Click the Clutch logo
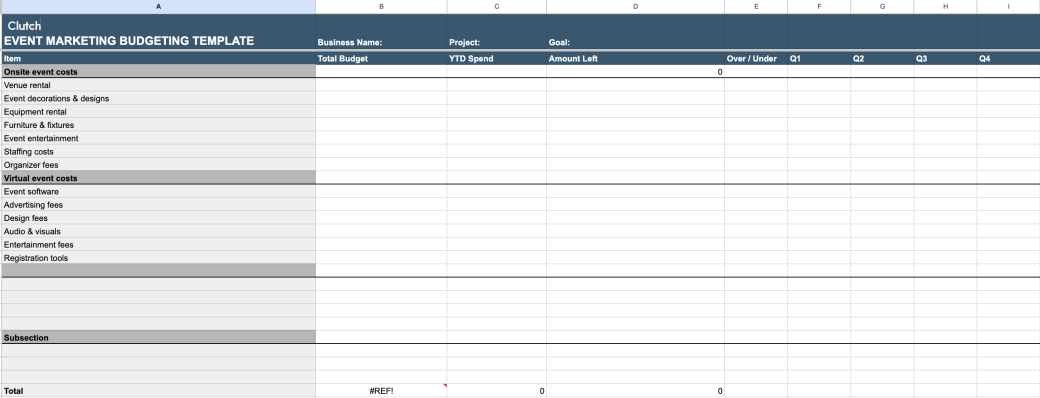The height and width of the screenshot is (398, 1040). tap(25, 26)
